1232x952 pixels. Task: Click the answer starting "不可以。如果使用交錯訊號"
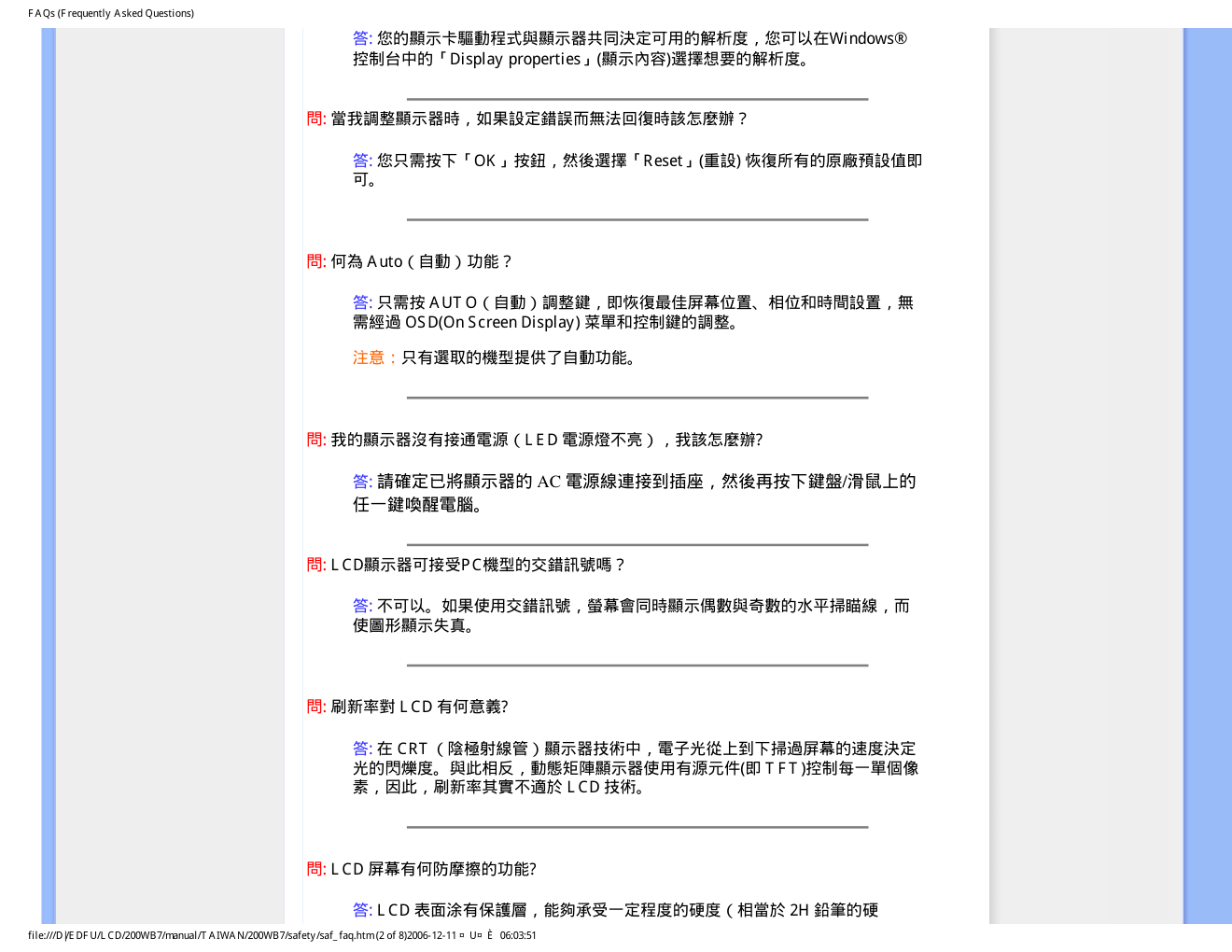coord(632,616)
